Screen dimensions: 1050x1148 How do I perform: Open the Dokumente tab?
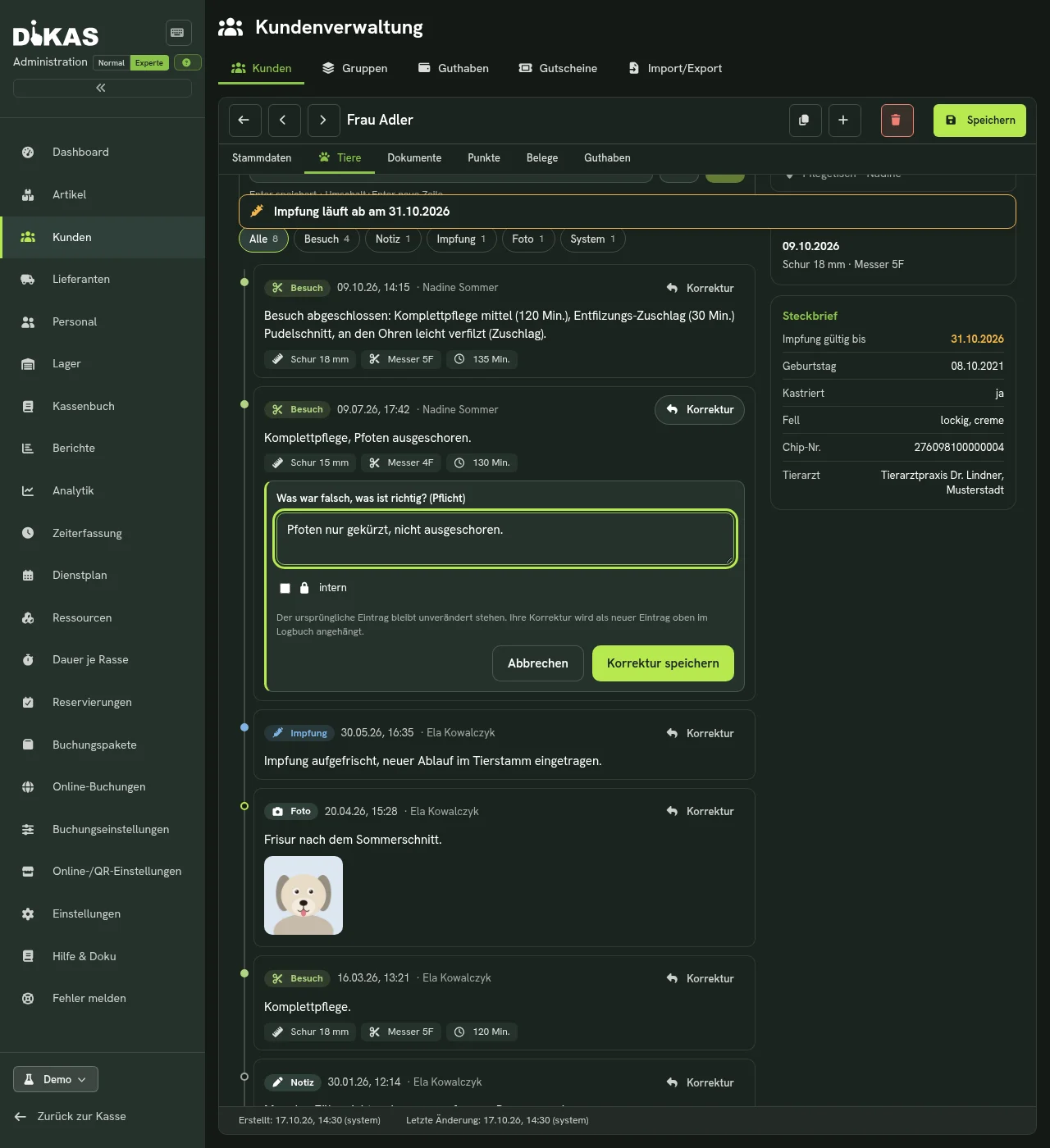[x=414, y=157]
